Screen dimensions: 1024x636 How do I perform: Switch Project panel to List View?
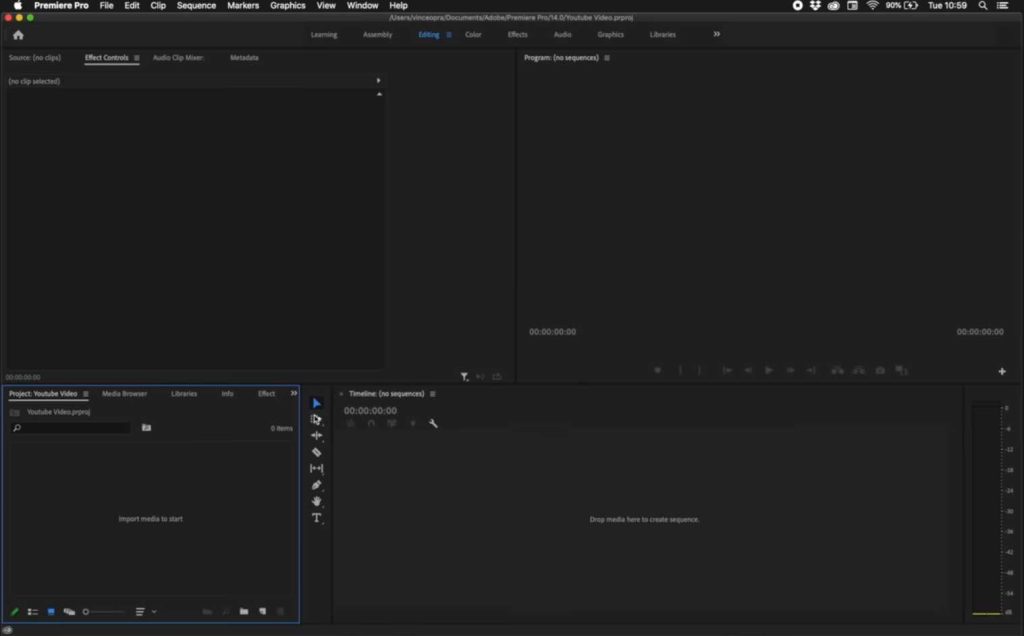click(33, 612)
